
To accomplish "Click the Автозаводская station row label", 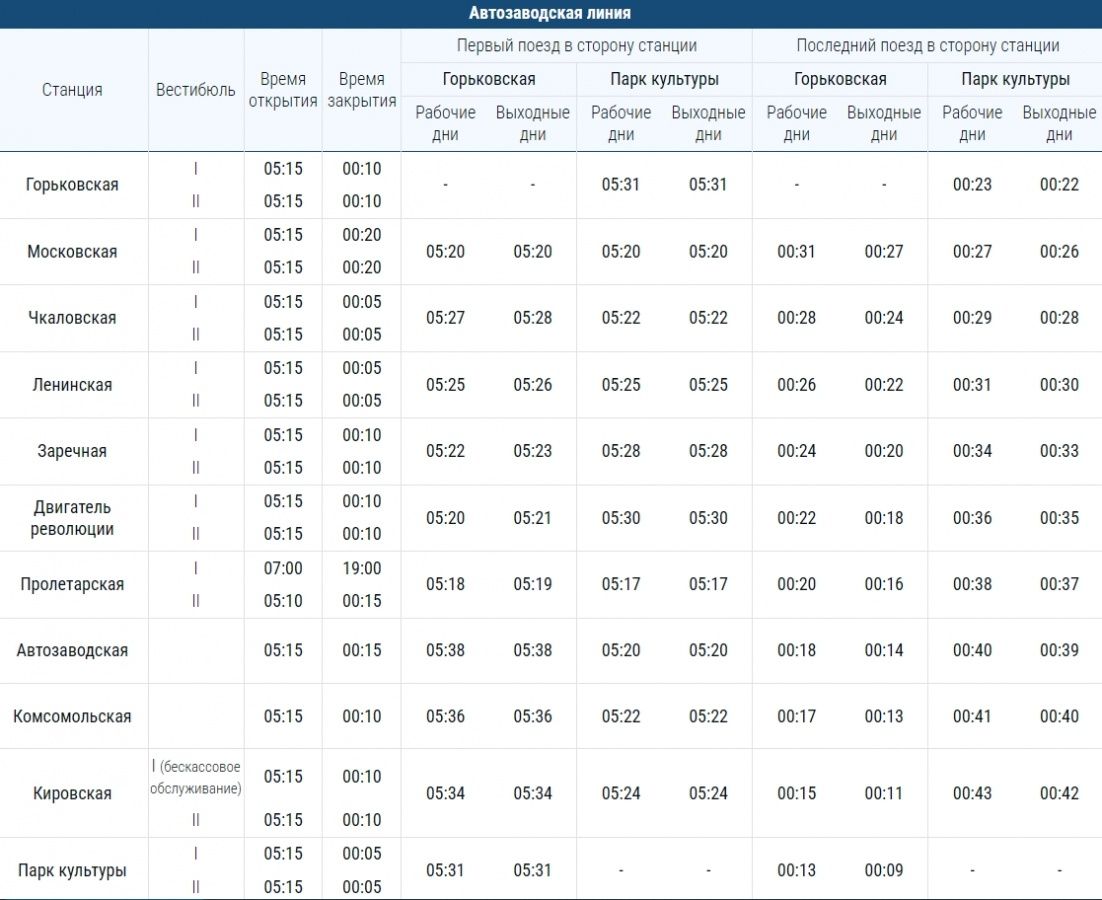I will 72,650.
